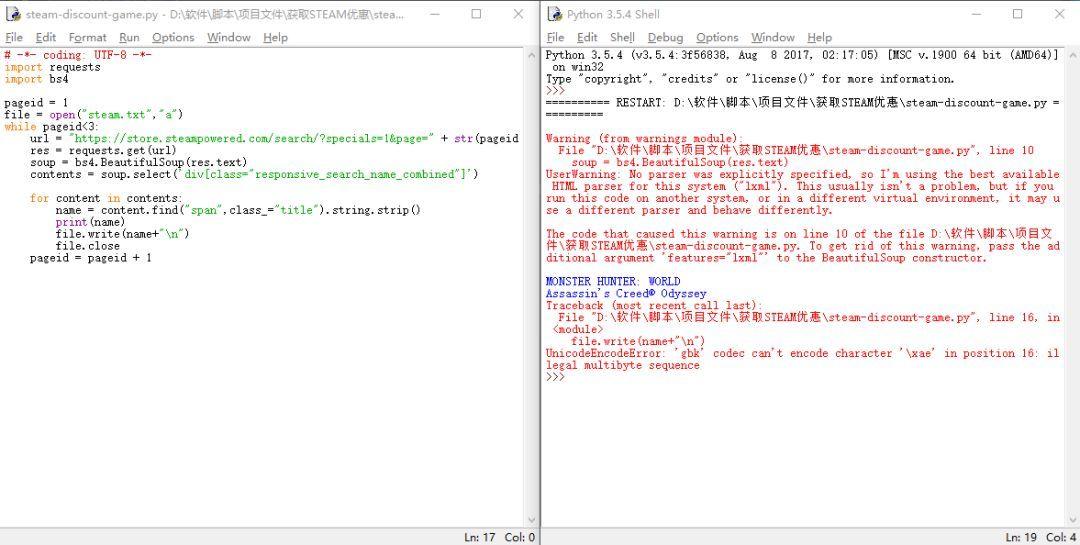Open File menu in Python Shell window

tap(555, 37)
